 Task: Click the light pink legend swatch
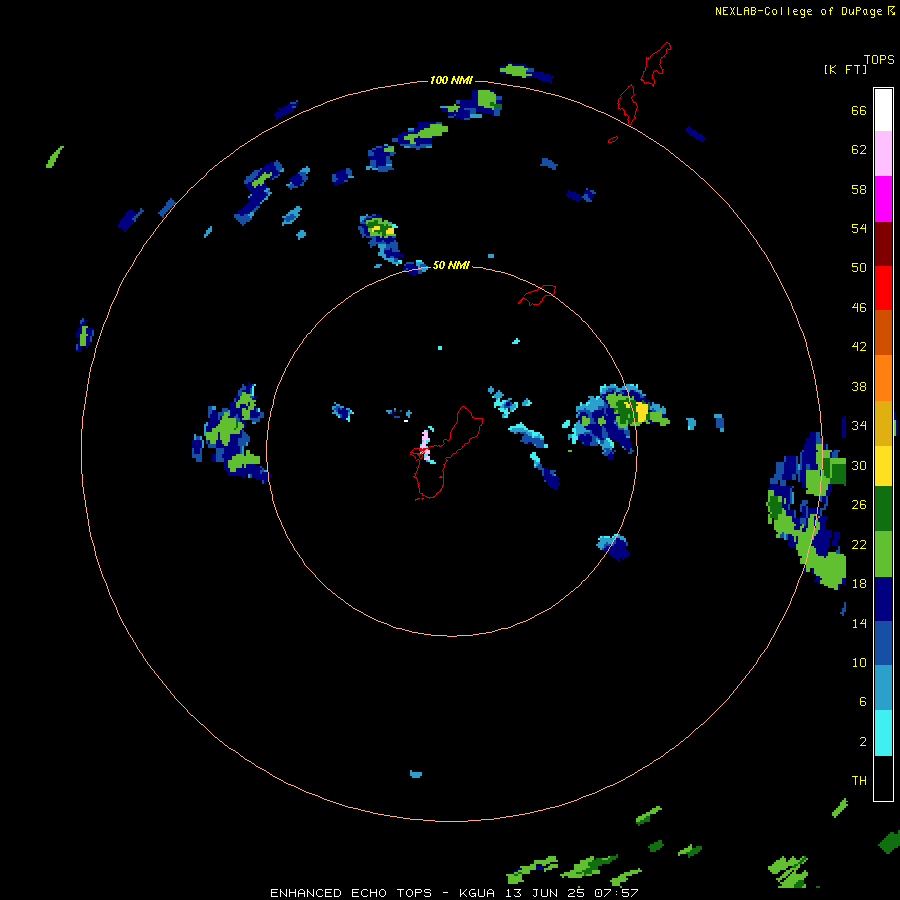(883, 153)
